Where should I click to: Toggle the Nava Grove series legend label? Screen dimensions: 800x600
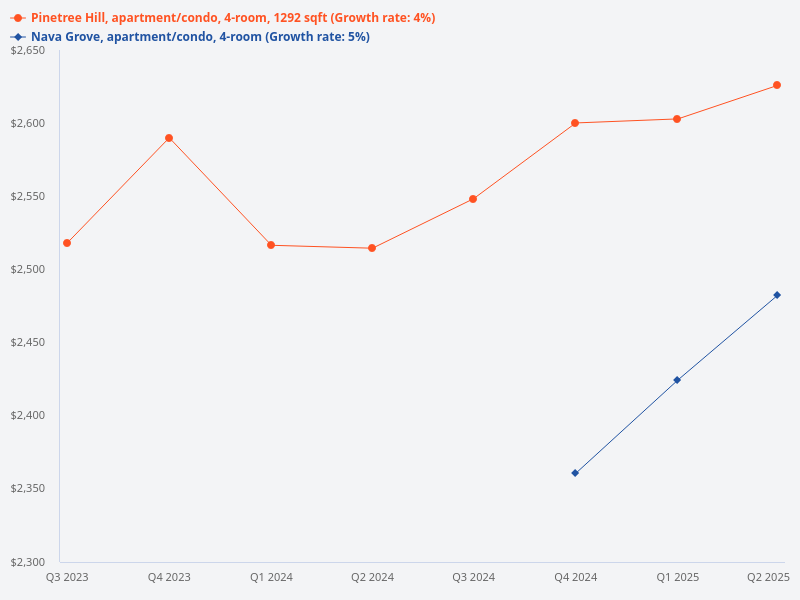click(200, 37)
